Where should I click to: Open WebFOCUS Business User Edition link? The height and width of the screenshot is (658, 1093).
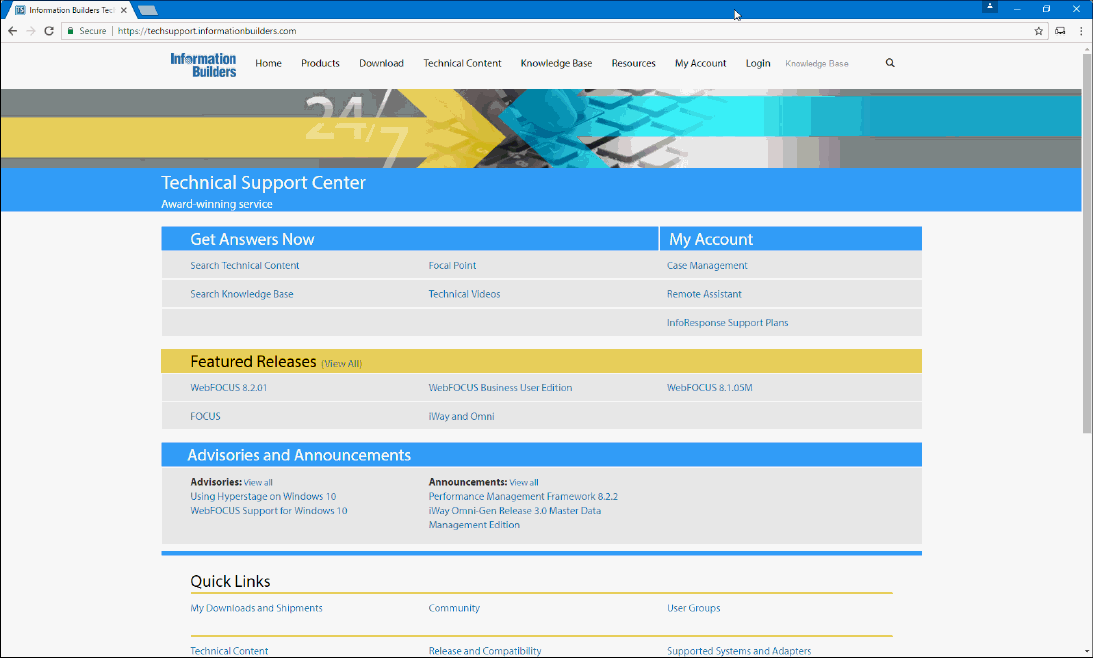point(500,388)
